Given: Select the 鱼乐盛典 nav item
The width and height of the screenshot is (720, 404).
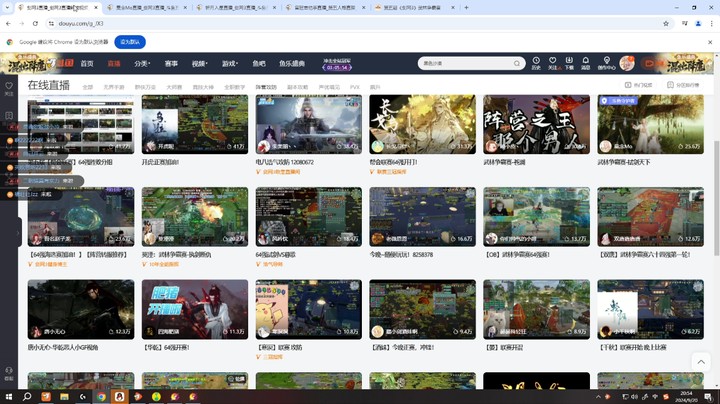Looking at the screenshot, I should [292, 63].
